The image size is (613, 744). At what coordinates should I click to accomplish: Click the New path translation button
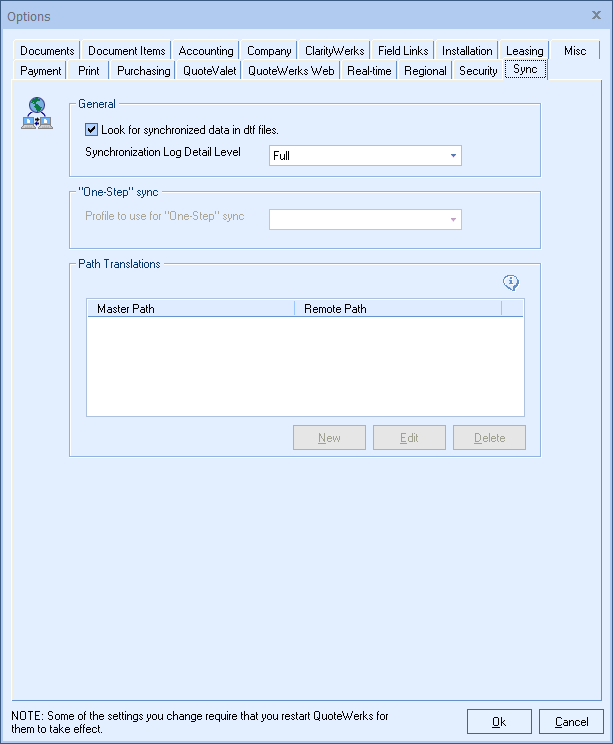(329, 438)
